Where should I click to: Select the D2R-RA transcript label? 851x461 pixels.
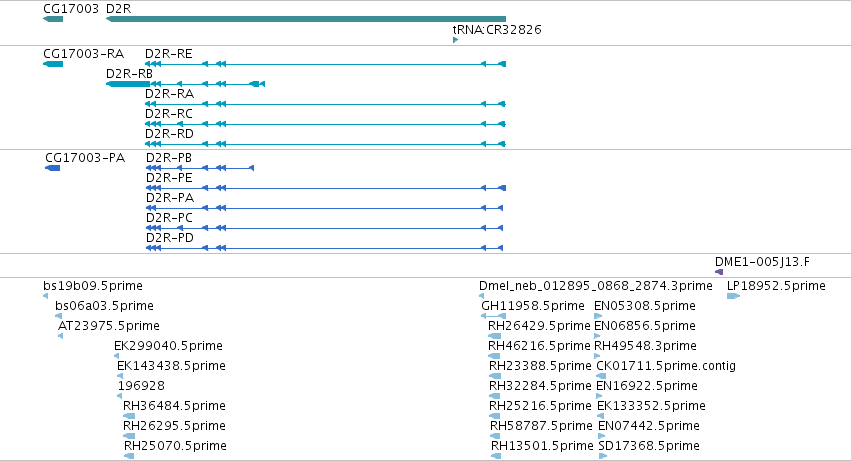coord(169,94)
